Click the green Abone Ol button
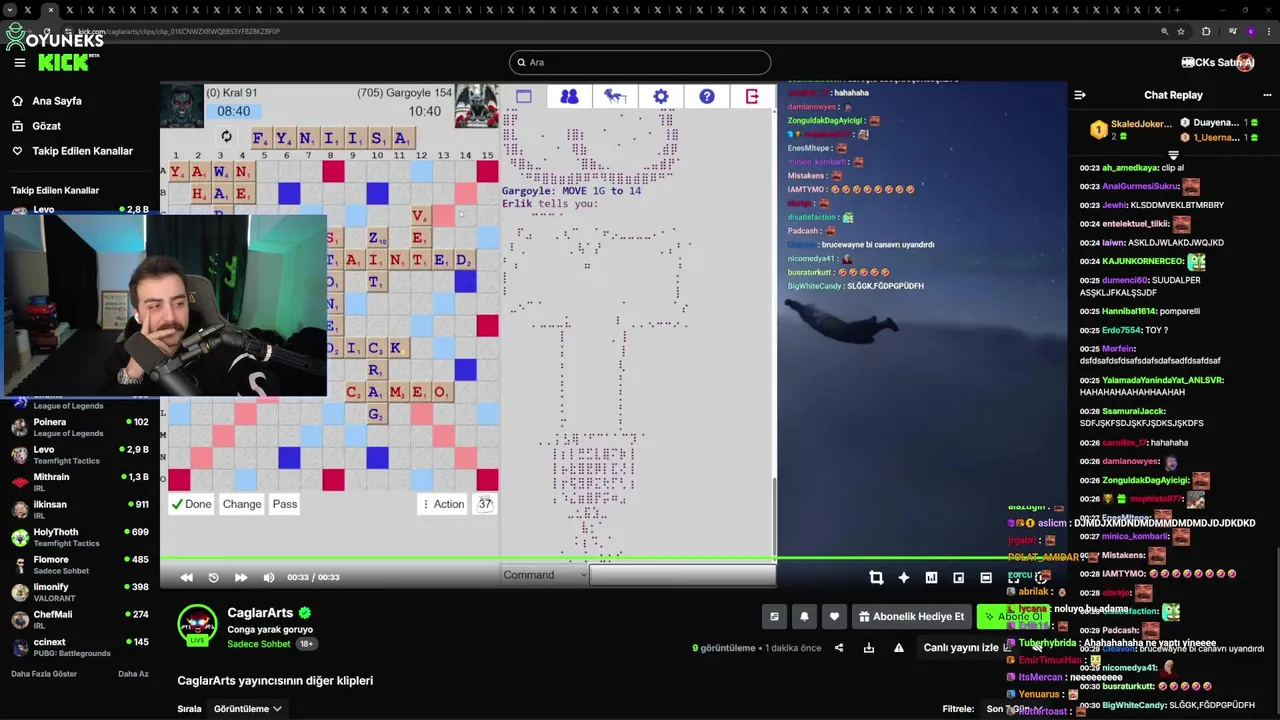This screenshot has height=720, width=1280. pos(1012,617)
